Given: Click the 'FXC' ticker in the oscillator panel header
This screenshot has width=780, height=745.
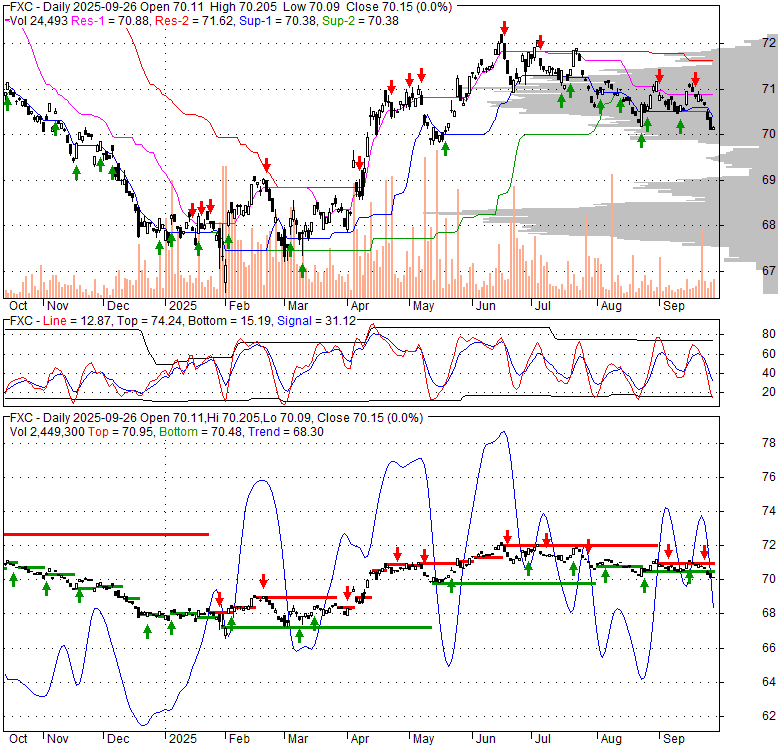Looking at the screenshot, I should pyautogui.click(x=21, y=321).
